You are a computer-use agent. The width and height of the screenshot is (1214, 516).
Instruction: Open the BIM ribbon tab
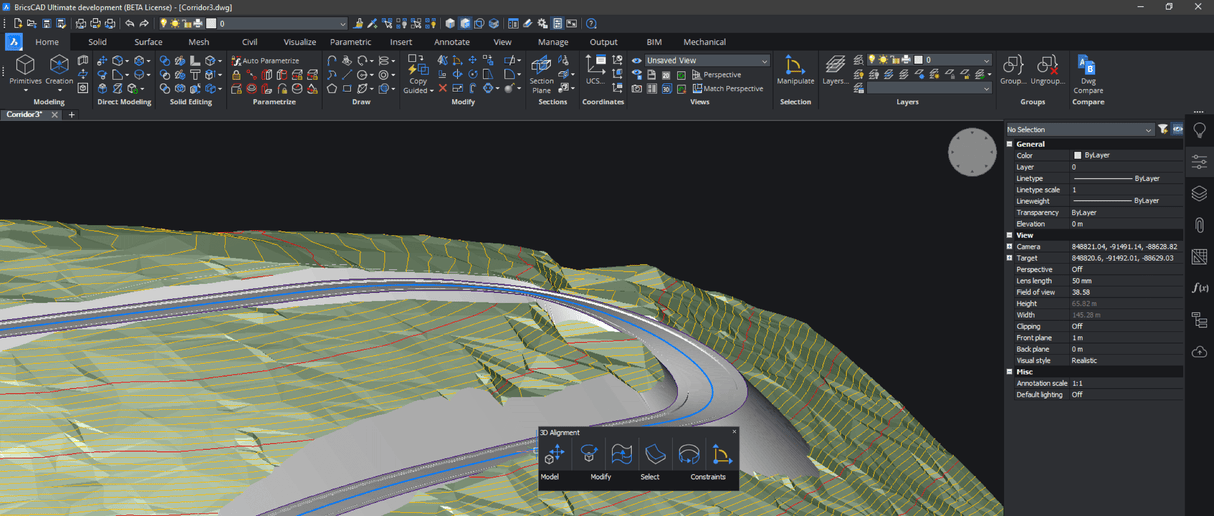[x=654, y=42]
